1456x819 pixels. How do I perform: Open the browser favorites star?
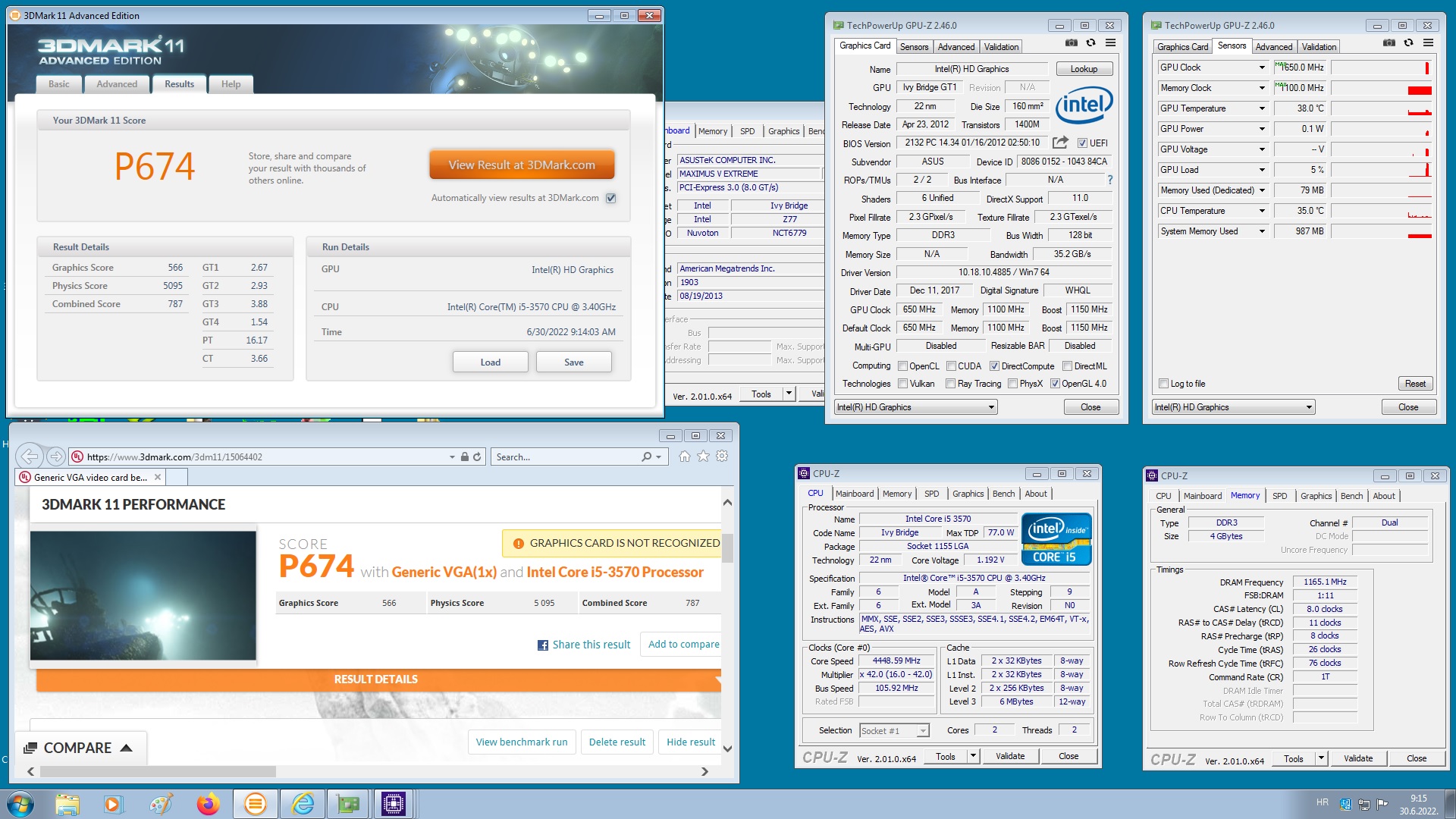[703, 456]
